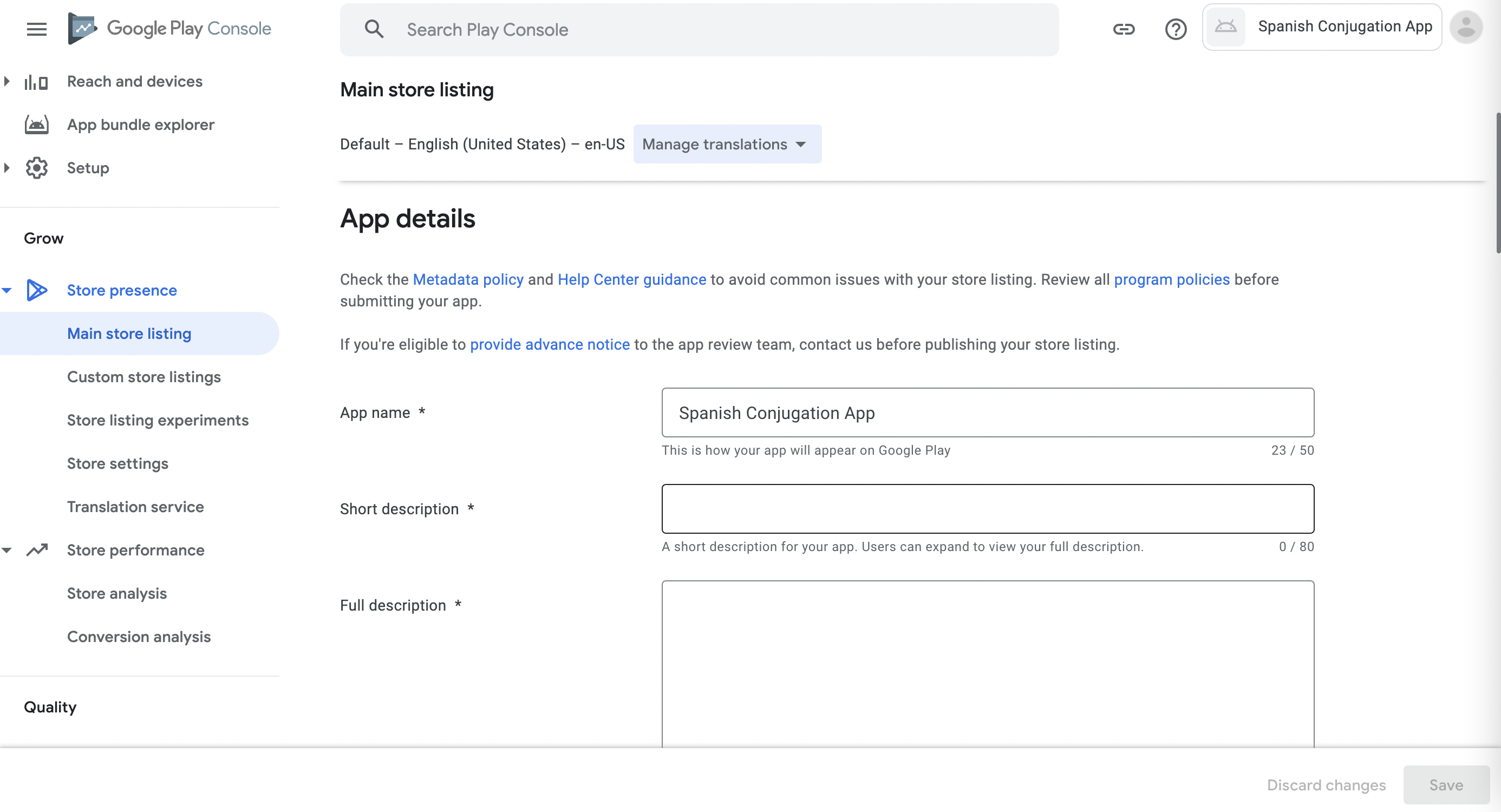
Task: Focus the Search Play Console field
Action: point(699,29)
